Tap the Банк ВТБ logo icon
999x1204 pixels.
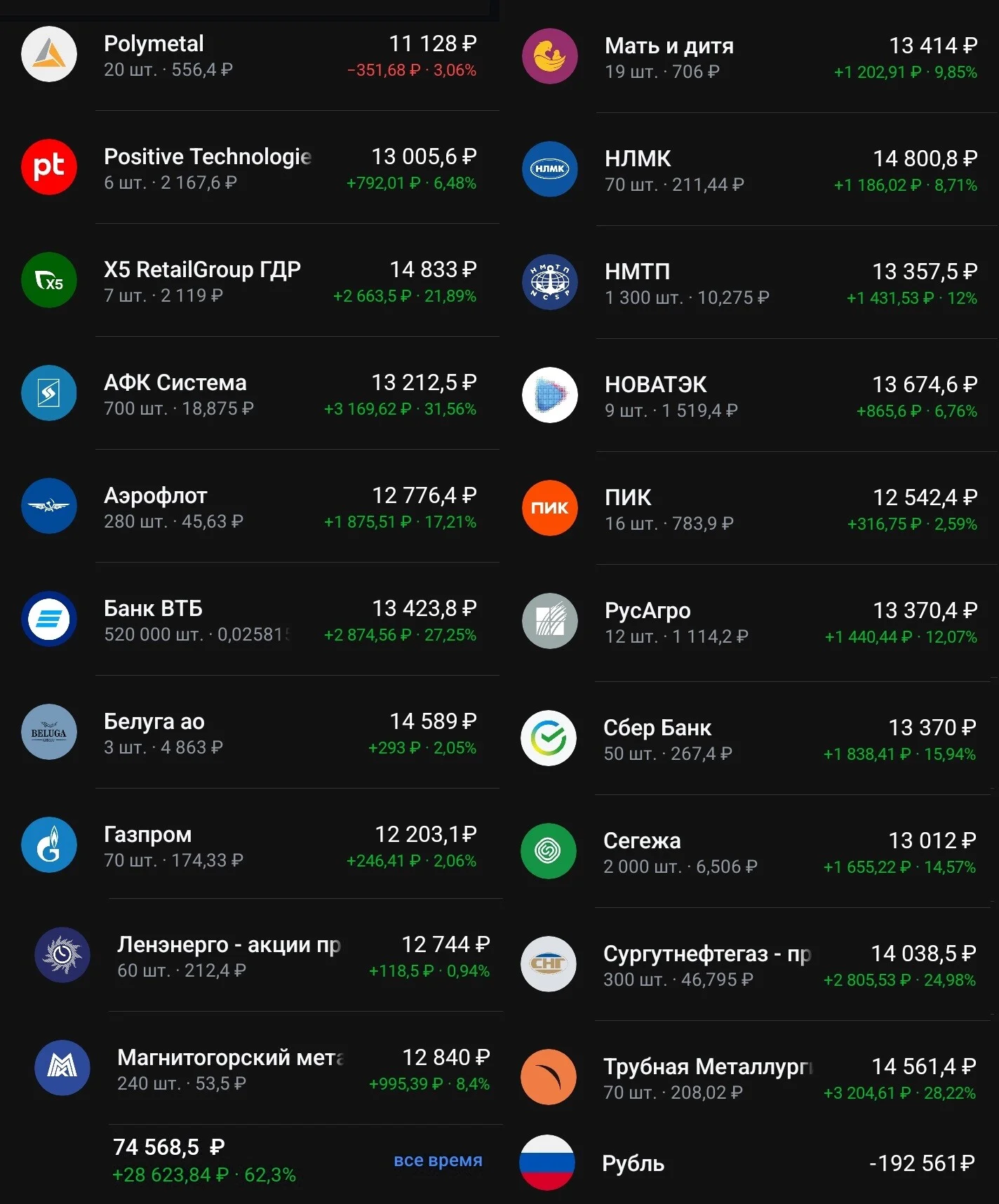[49, 619]
